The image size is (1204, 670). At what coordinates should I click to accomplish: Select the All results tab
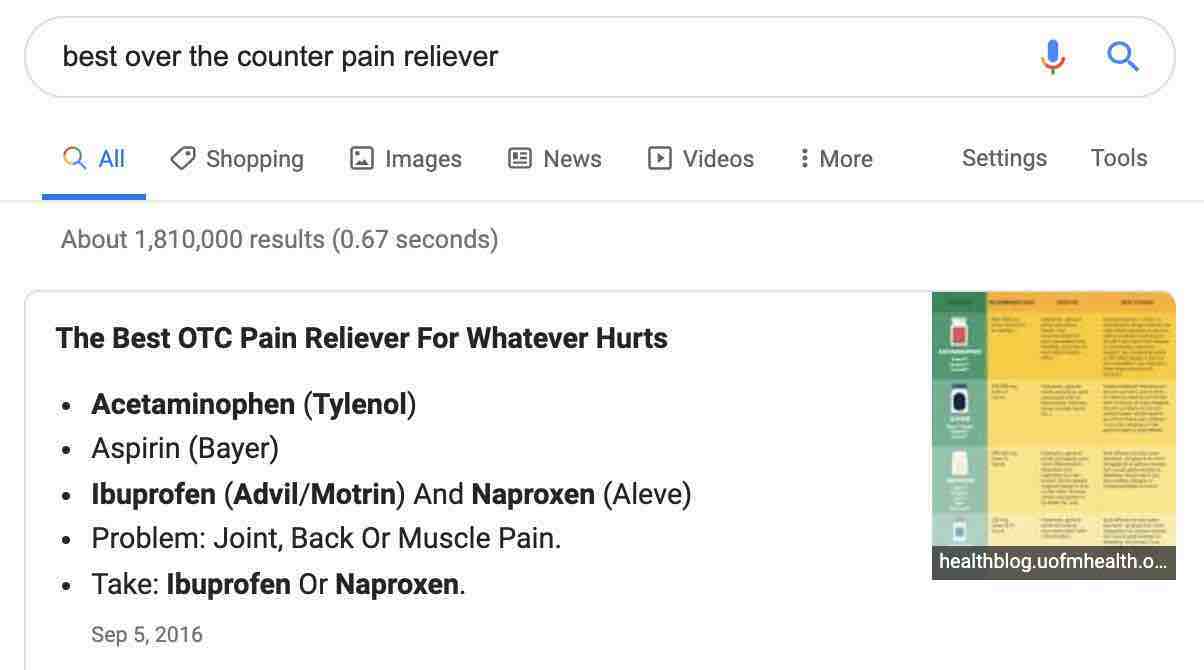click(94, 159)
